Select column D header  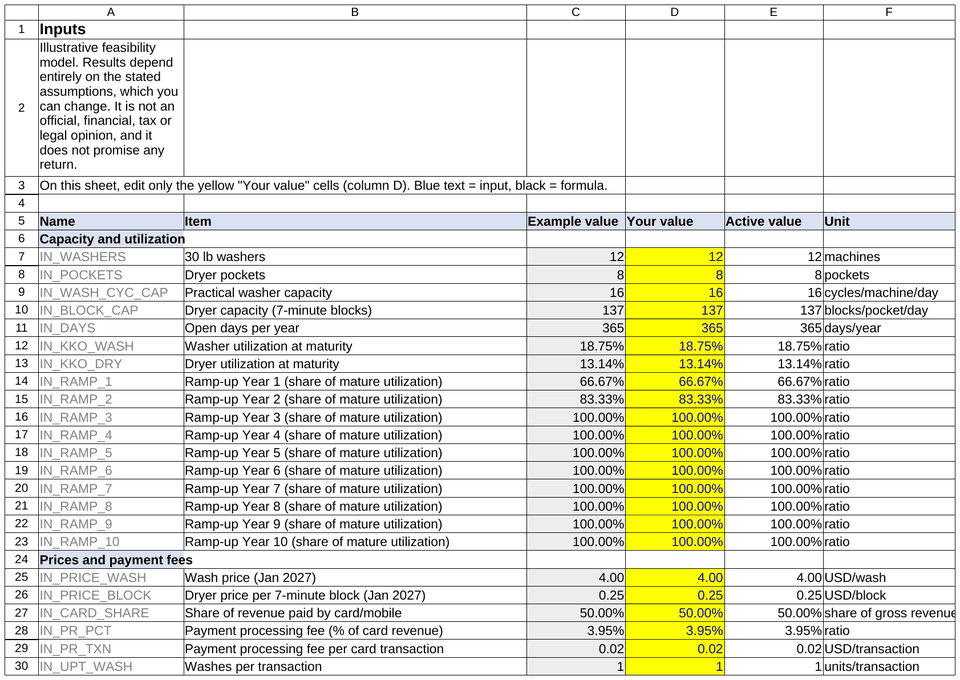[675, 12]
